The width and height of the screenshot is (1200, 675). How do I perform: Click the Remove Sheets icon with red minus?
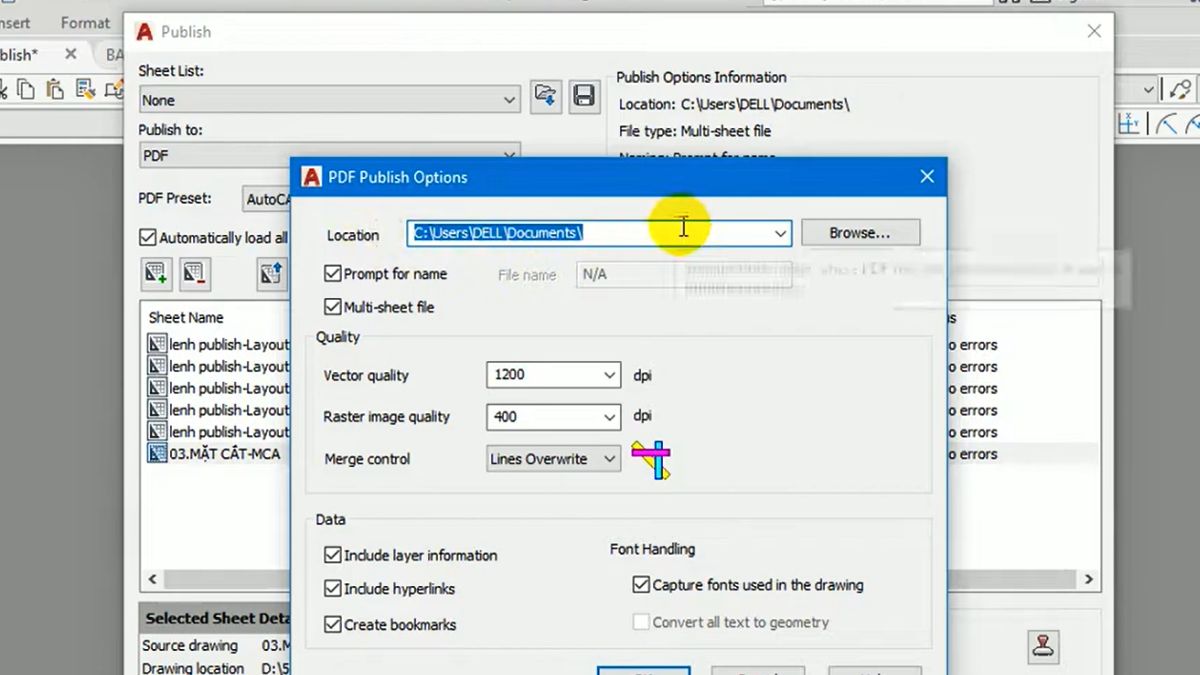(x=194, y=274)
